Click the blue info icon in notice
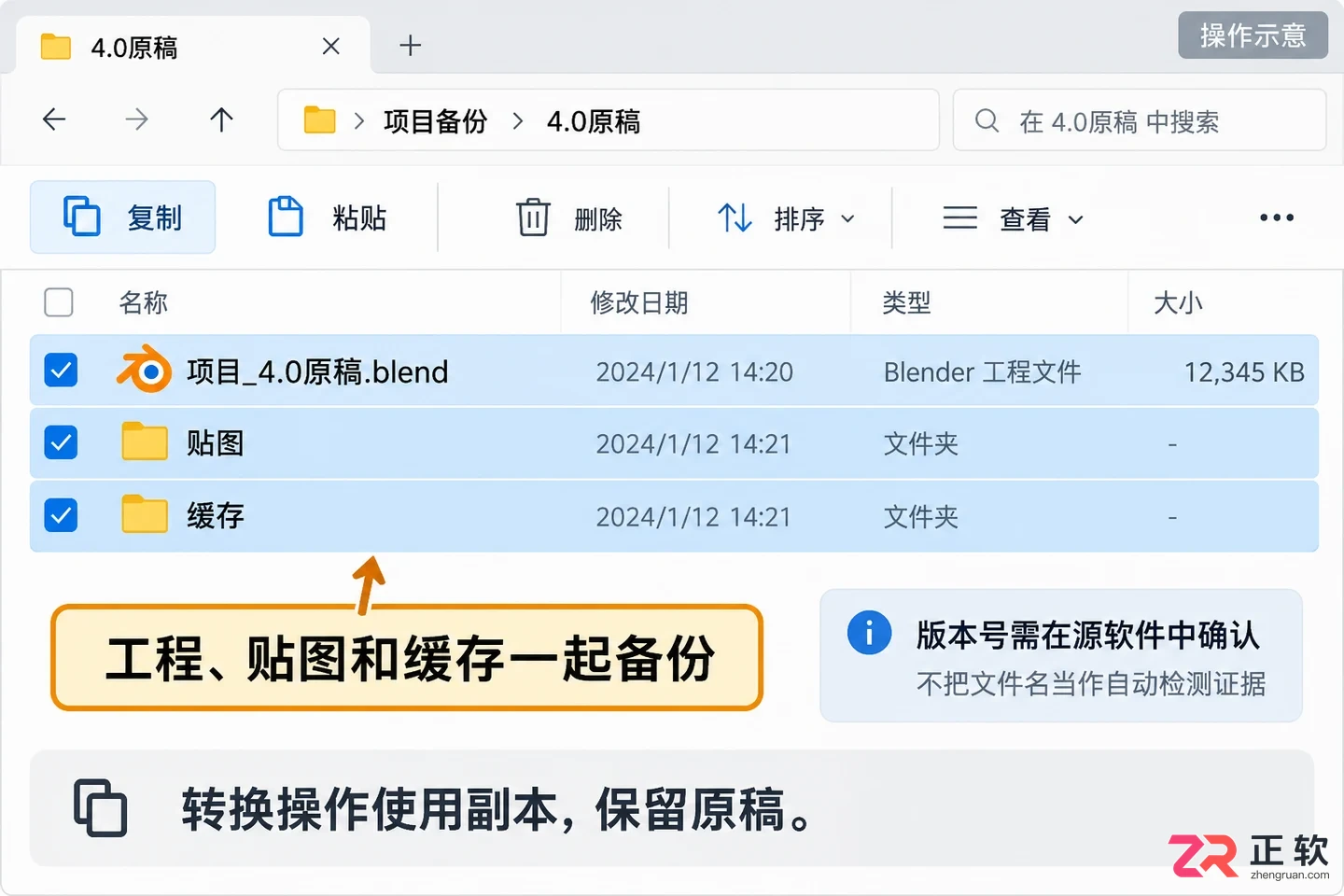 pos(869,633)
